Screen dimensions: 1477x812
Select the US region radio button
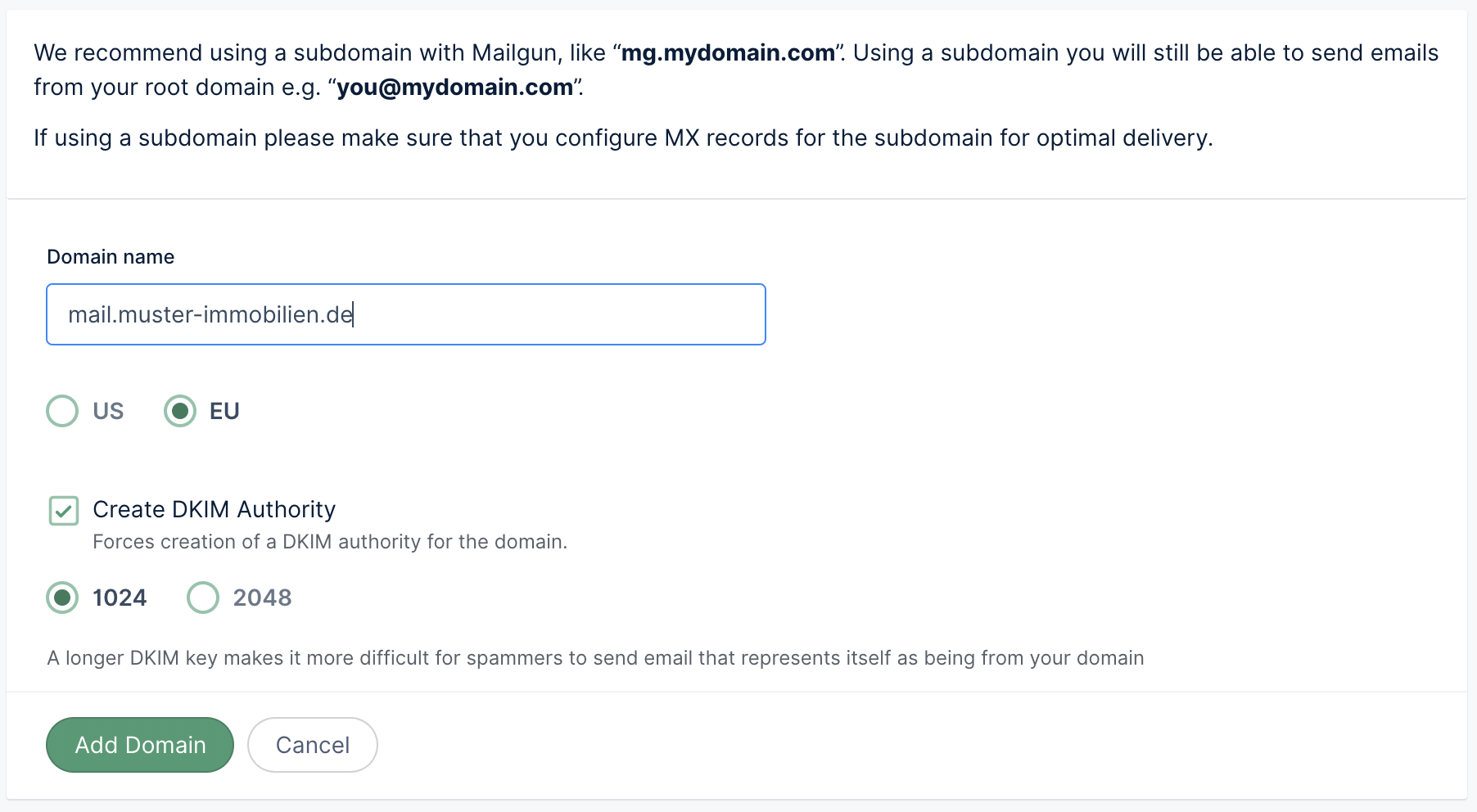click(62, 411)
